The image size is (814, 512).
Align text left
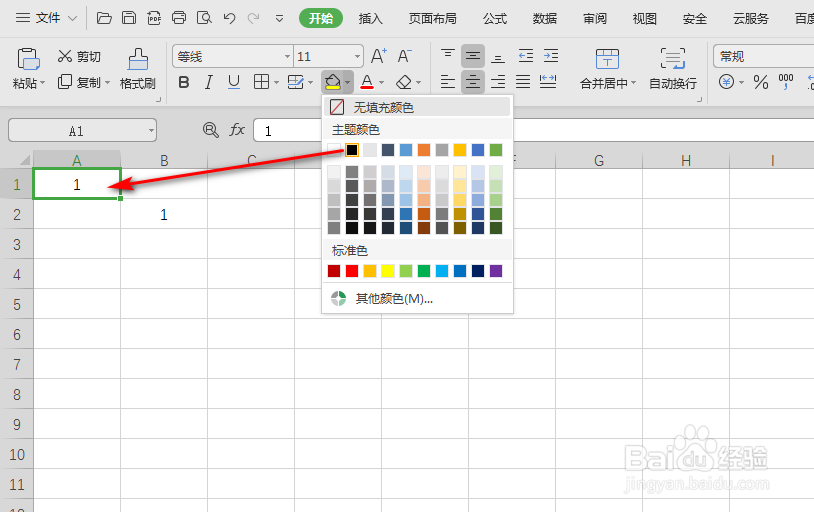(x=447, y=82)
